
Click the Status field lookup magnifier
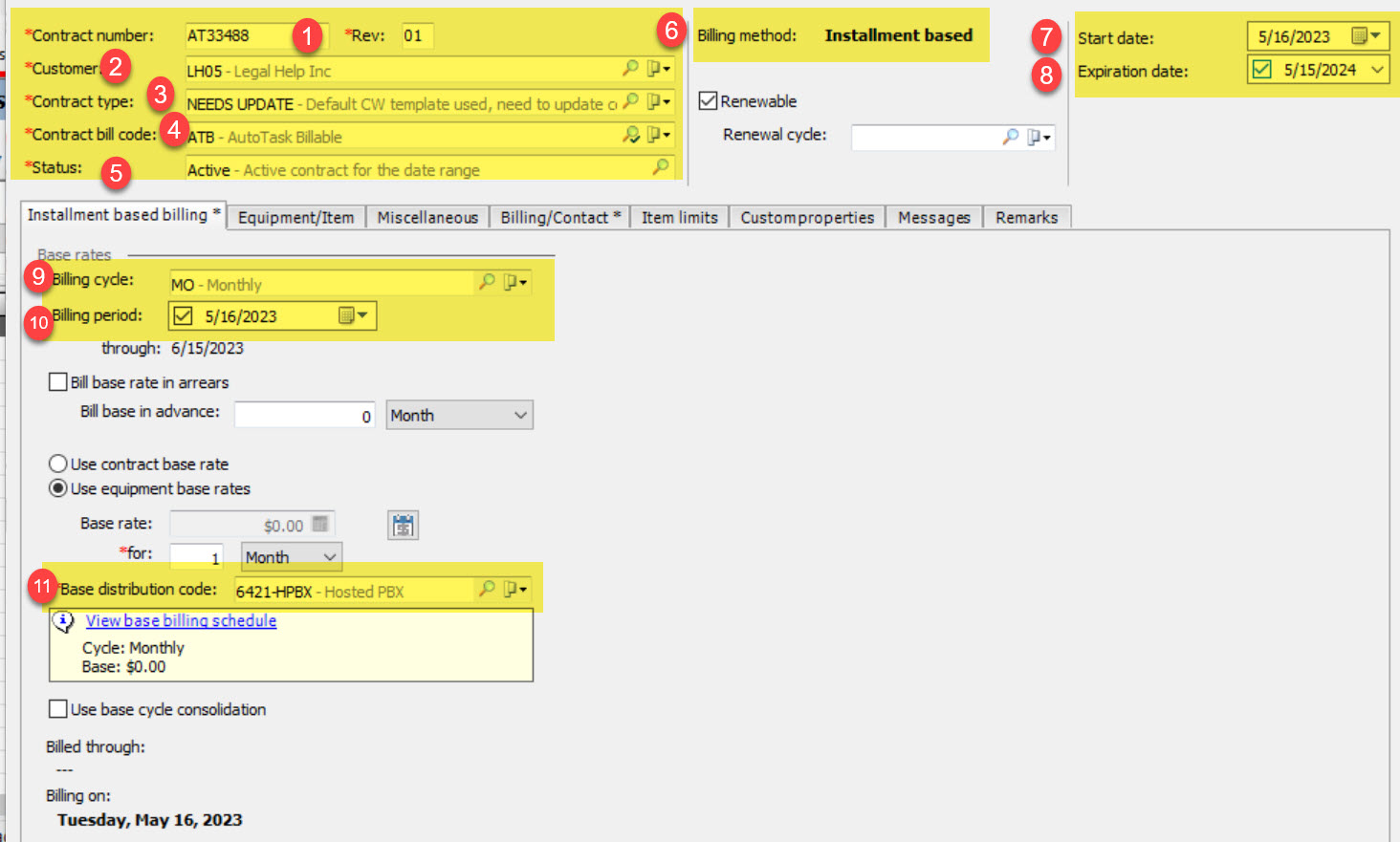point(660,167)
